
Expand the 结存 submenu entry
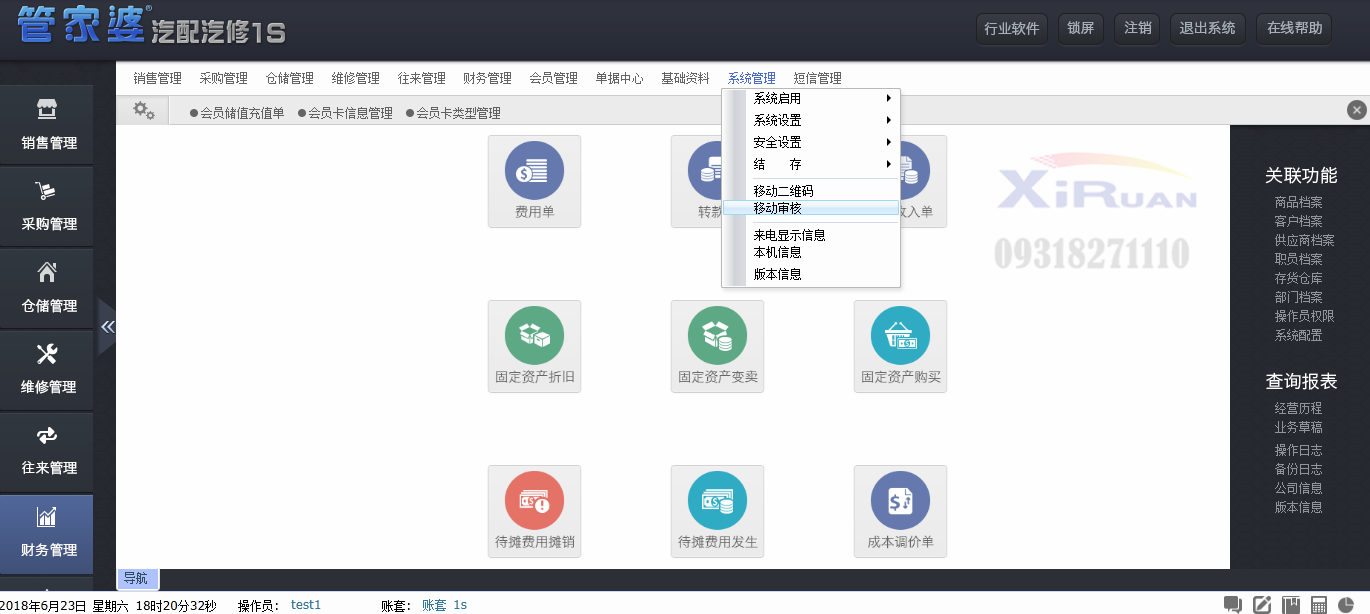coord(810,164)
